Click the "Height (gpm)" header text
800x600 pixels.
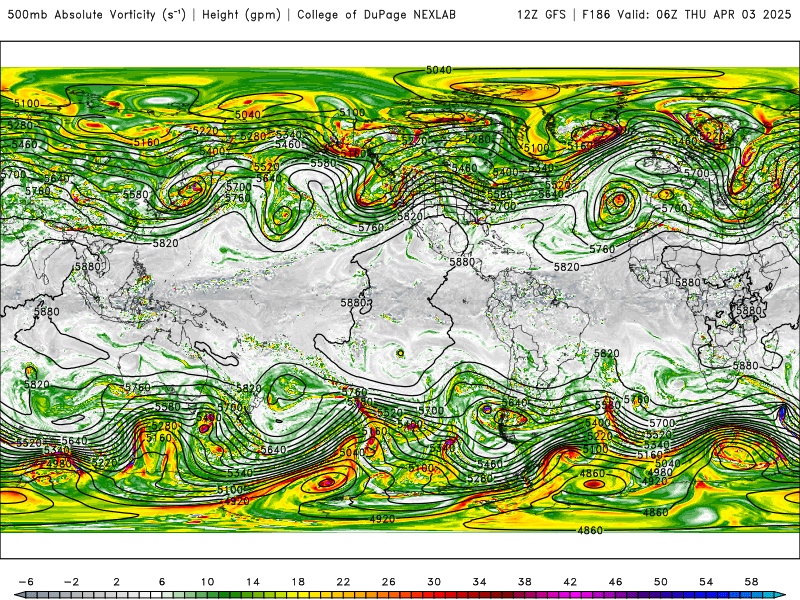coord(241,15)
